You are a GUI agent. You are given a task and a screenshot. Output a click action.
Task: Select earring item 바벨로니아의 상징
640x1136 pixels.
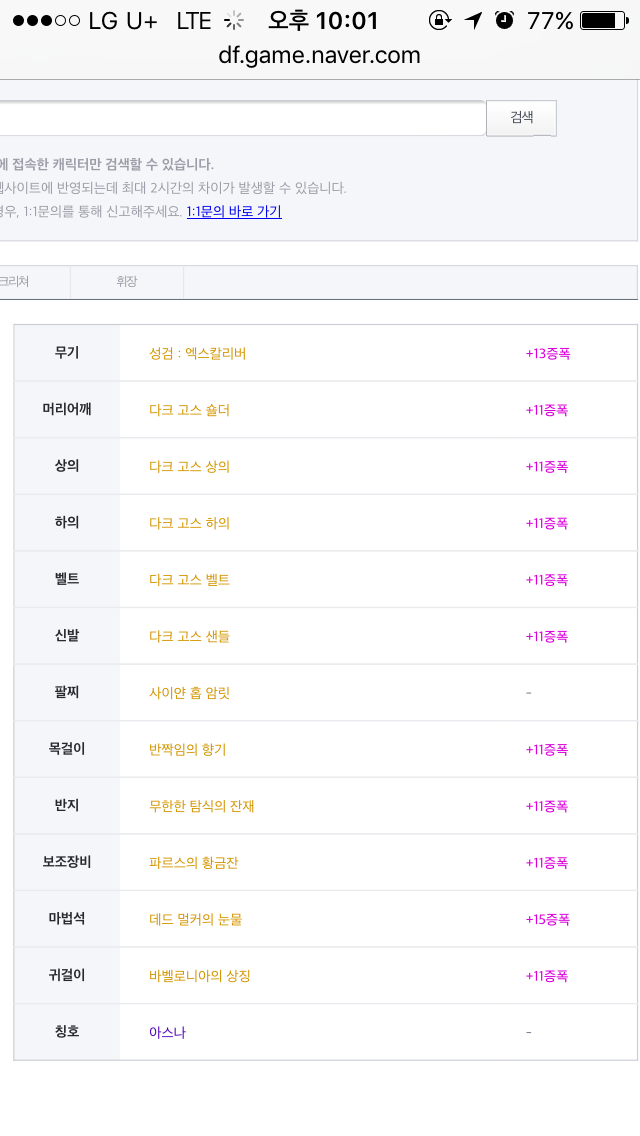(199, 975)
